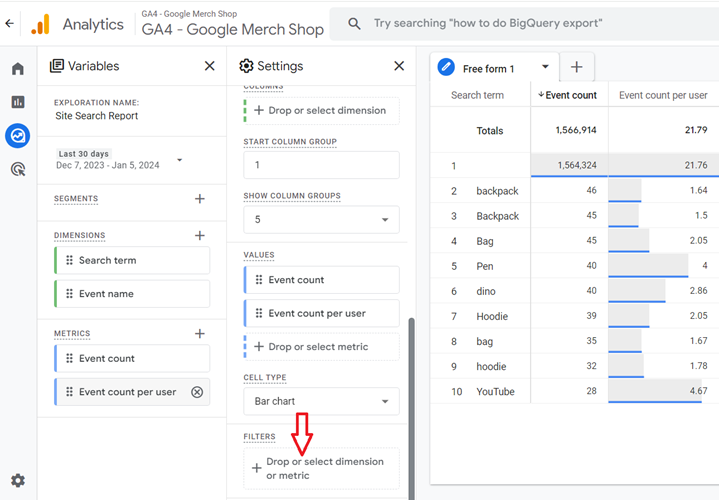Grab handle of Search term dimension
Image resolution: width=719 pixels, height=500 pixels.
coord(69,260)
